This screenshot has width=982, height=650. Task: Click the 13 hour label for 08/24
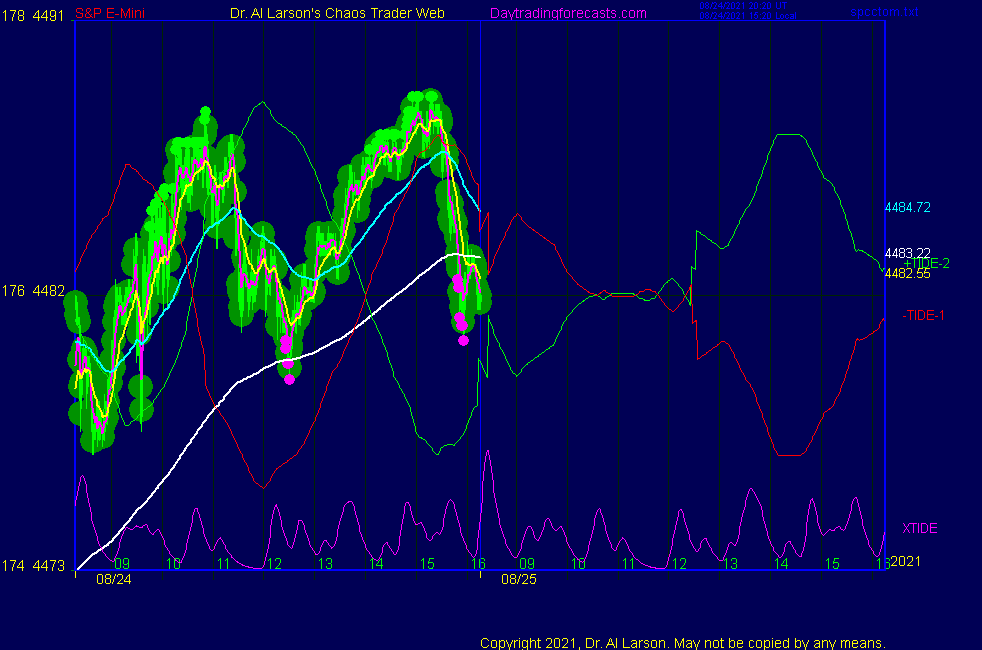coord(325,564)
